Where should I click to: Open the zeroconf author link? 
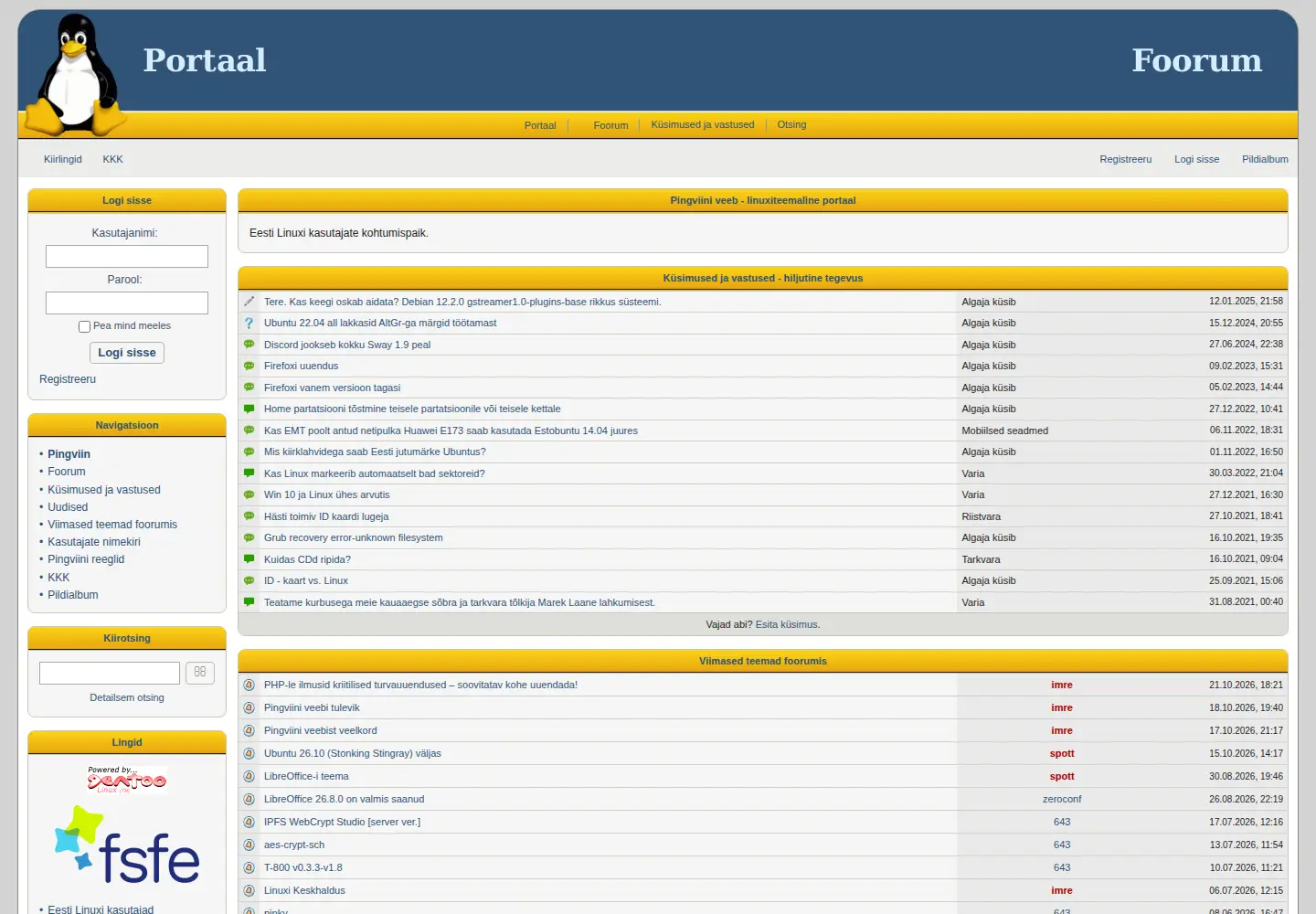click(1062, 799)
